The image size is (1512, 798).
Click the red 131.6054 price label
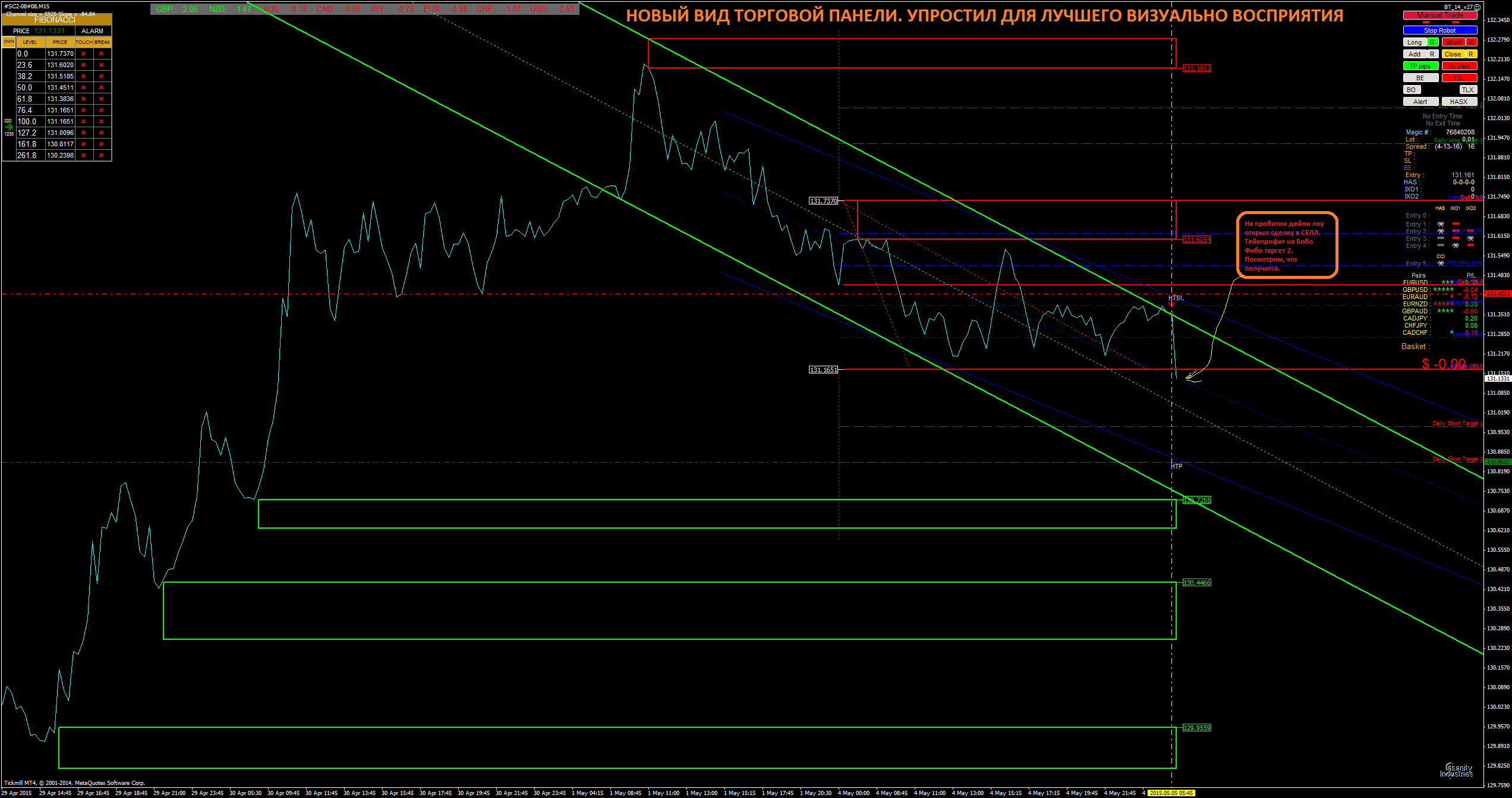point(1196,240)
